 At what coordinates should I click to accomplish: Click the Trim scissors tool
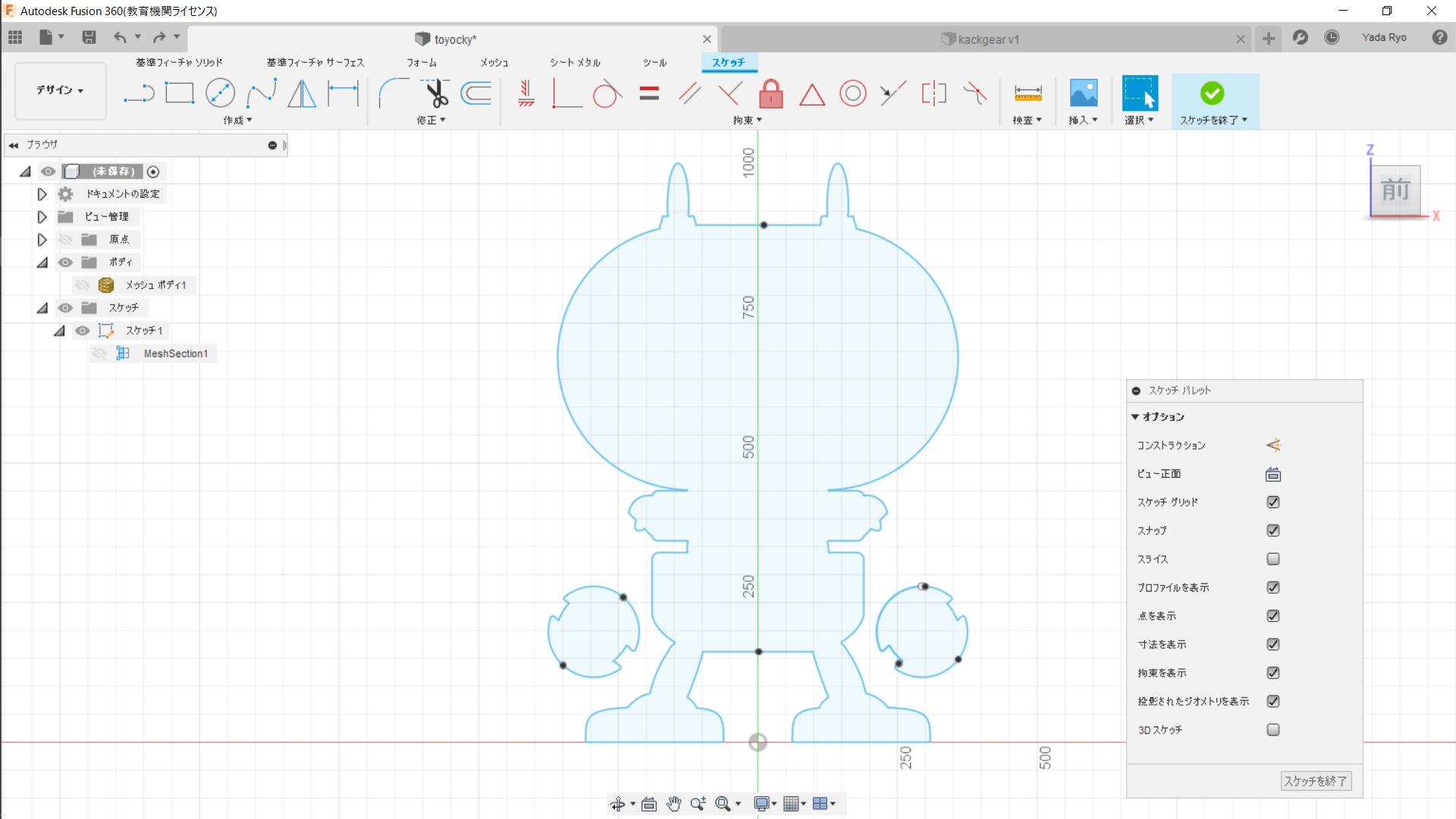(x=436, y=93)
